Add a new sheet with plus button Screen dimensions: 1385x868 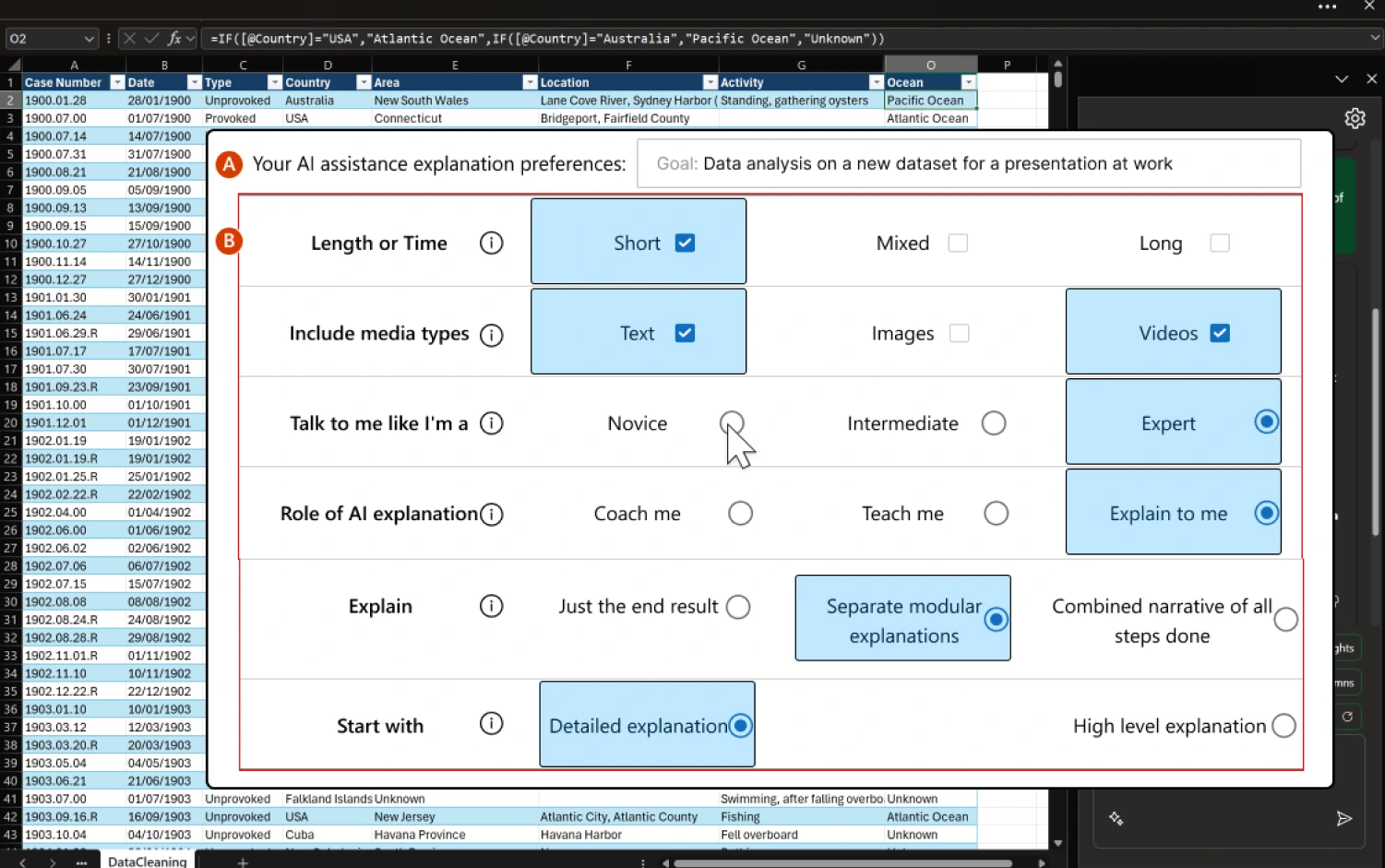click(x=243, y=862)
